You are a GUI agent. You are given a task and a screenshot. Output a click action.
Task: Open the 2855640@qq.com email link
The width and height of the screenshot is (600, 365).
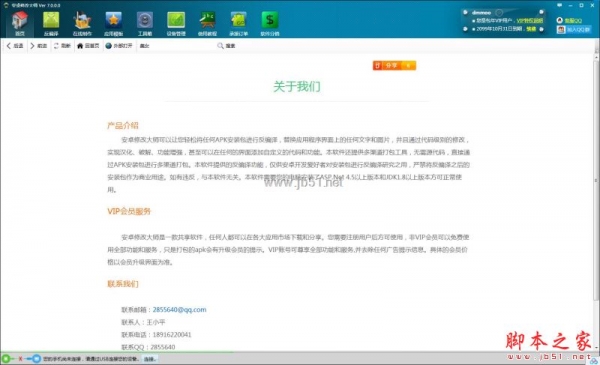179,310
